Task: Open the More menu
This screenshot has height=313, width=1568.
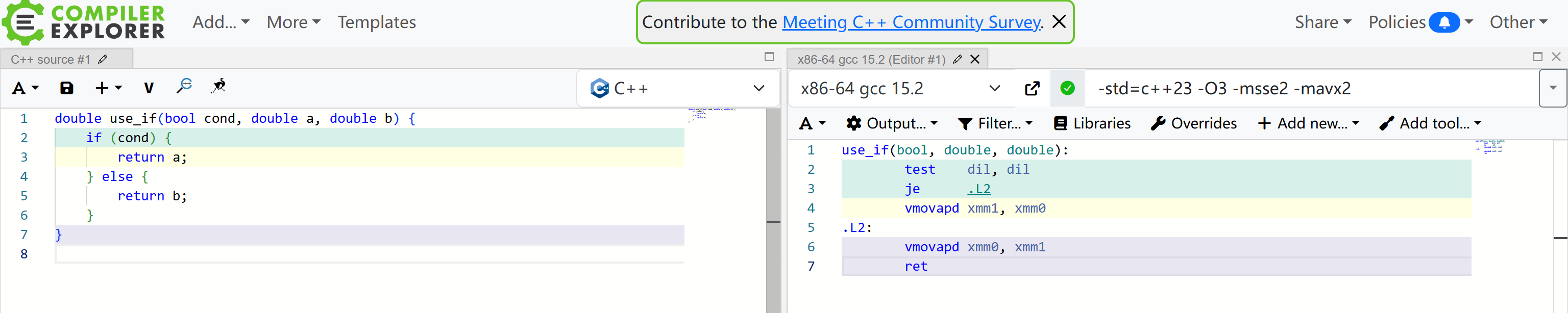Action: pos(293,22)
